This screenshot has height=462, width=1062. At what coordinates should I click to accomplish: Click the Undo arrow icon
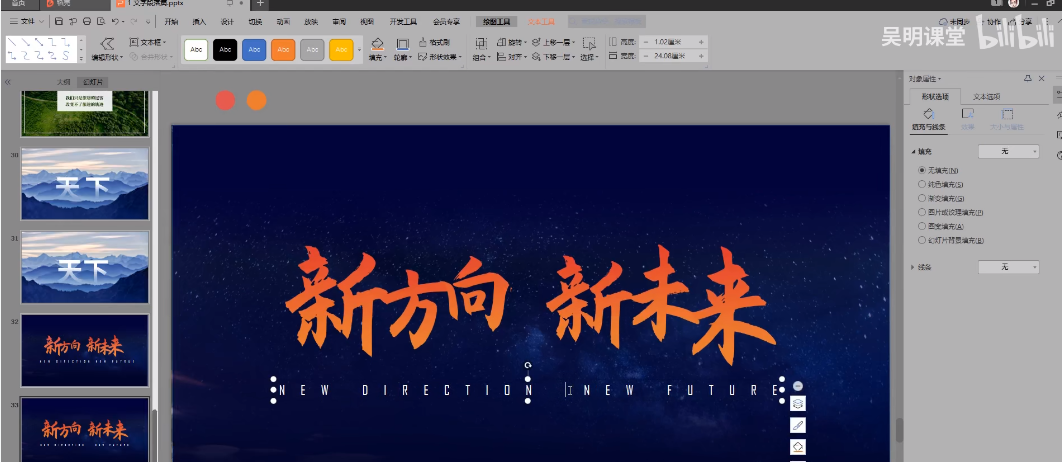[x=117, y=22]
